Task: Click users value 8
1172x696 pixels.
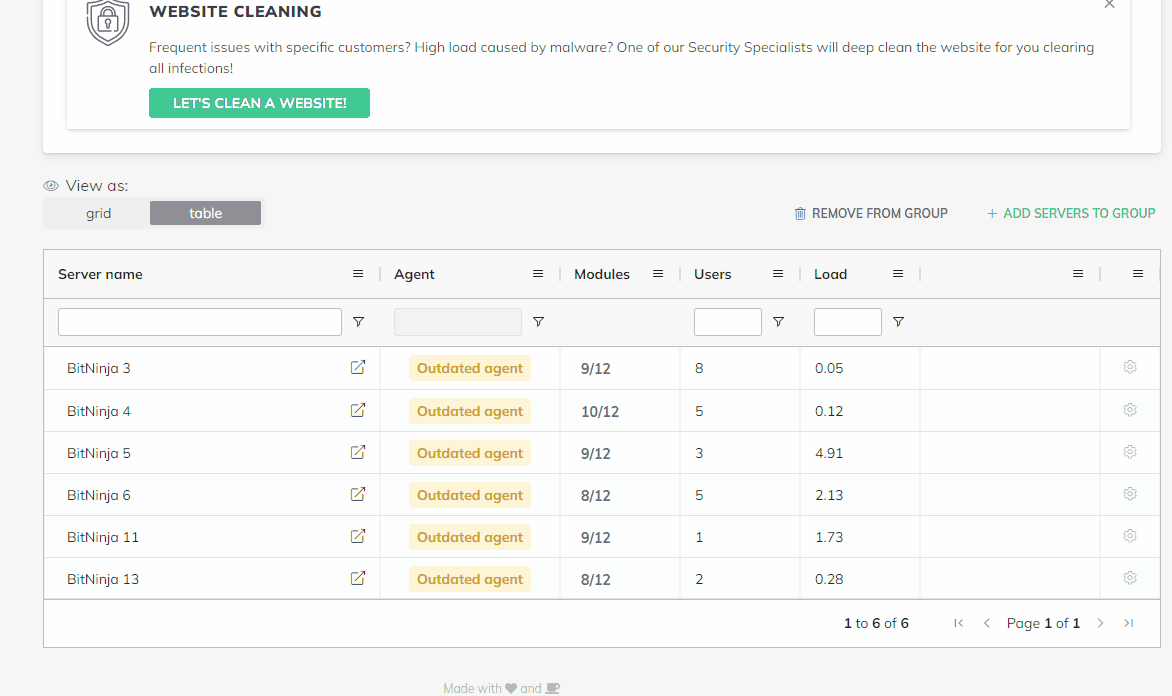Action: click(x=699, y=368)
